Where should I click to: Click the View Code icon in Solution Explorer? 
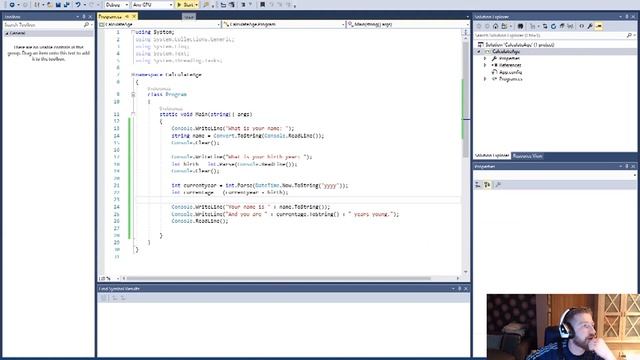[582, 26]
